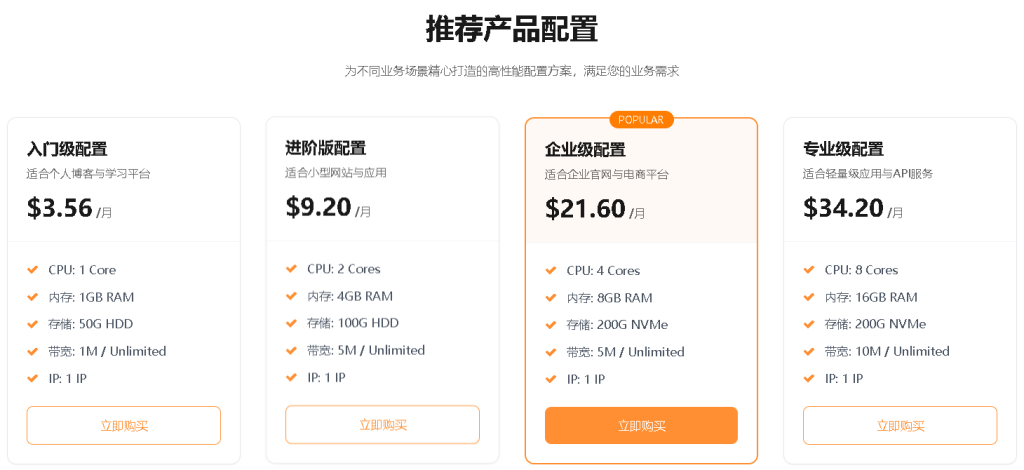The image size is (1024, 470).
Task: Click checkmark icon beside 4GB RAM
Action: [x=291, y=296]
